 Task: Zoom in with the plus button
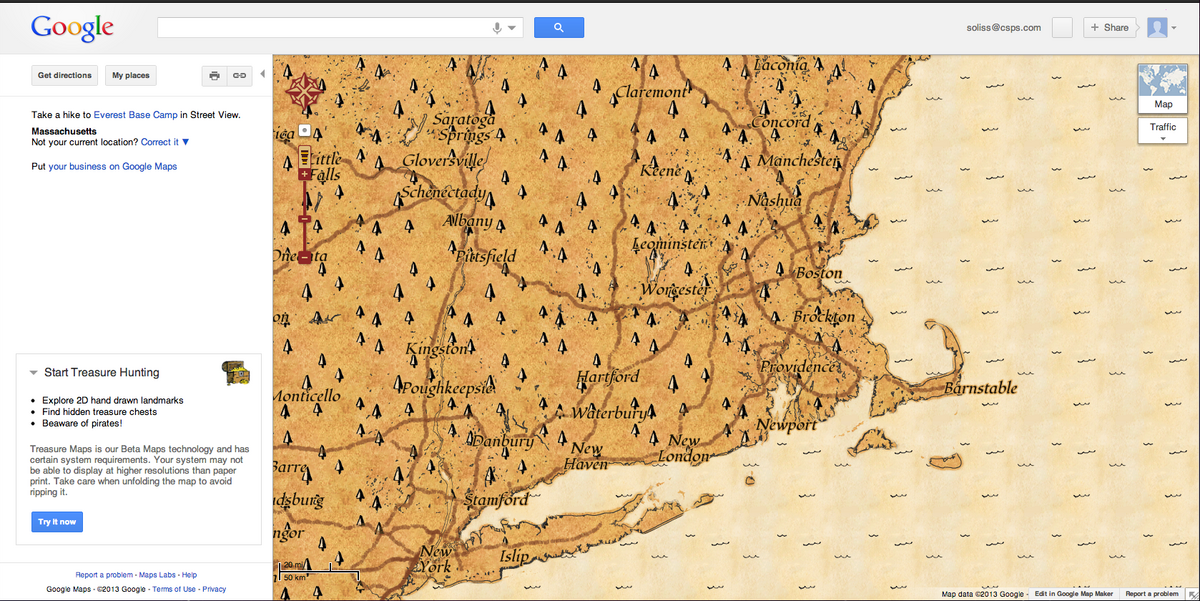pos(305,174)
